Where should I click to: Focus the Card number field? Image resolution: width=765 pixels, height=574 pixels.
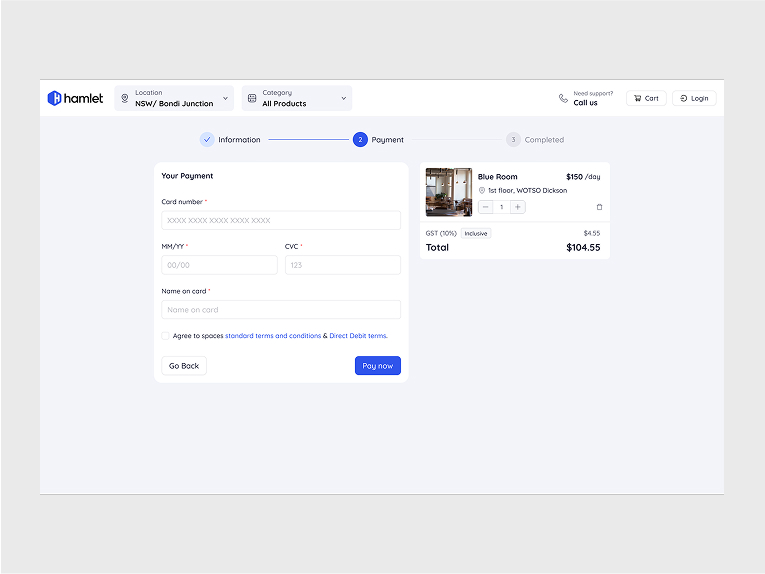(281, 220)
